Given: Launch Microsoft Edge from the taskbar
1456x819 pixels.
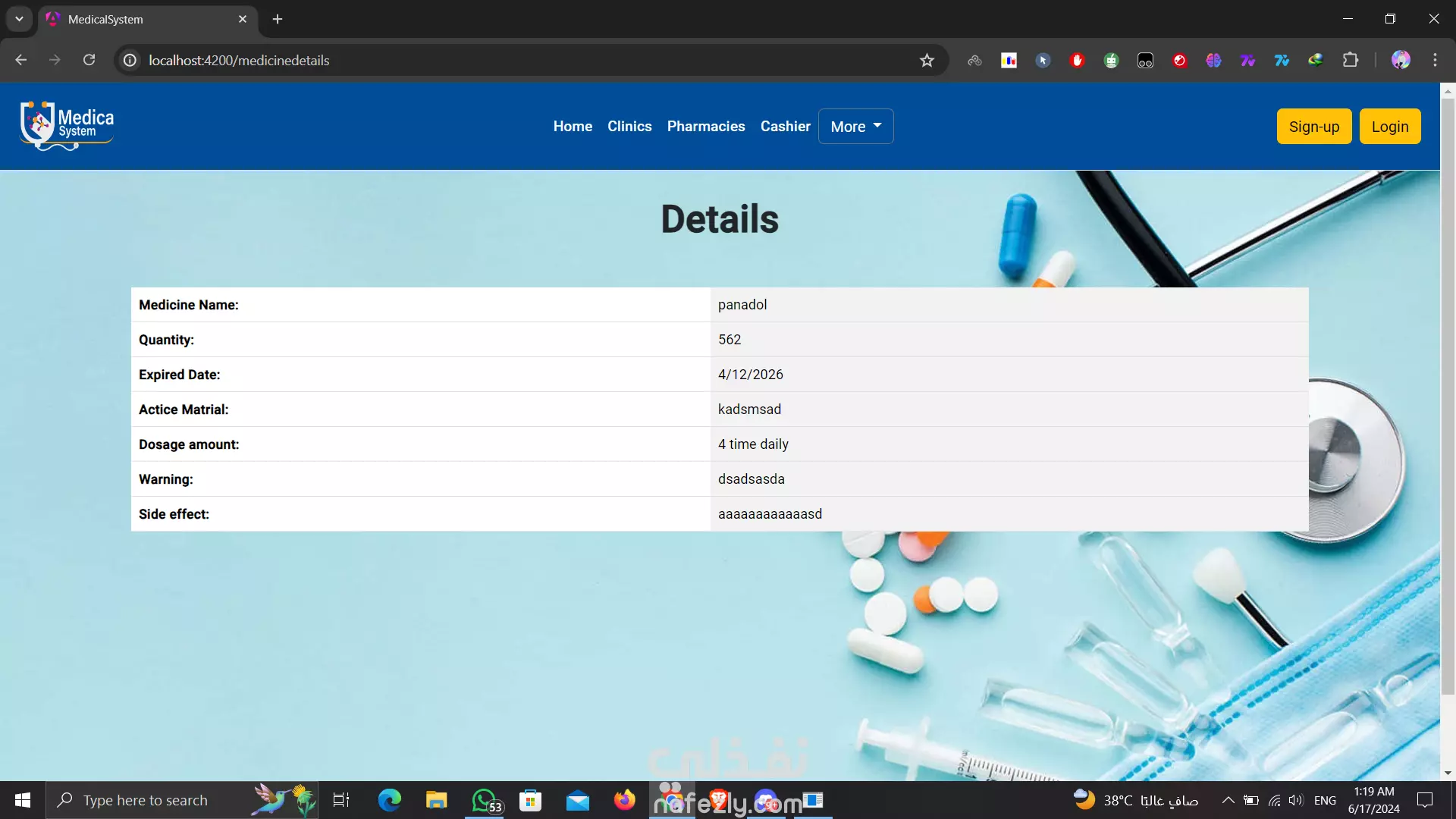Looking at the screenshot, I should [x=389, y=800].
